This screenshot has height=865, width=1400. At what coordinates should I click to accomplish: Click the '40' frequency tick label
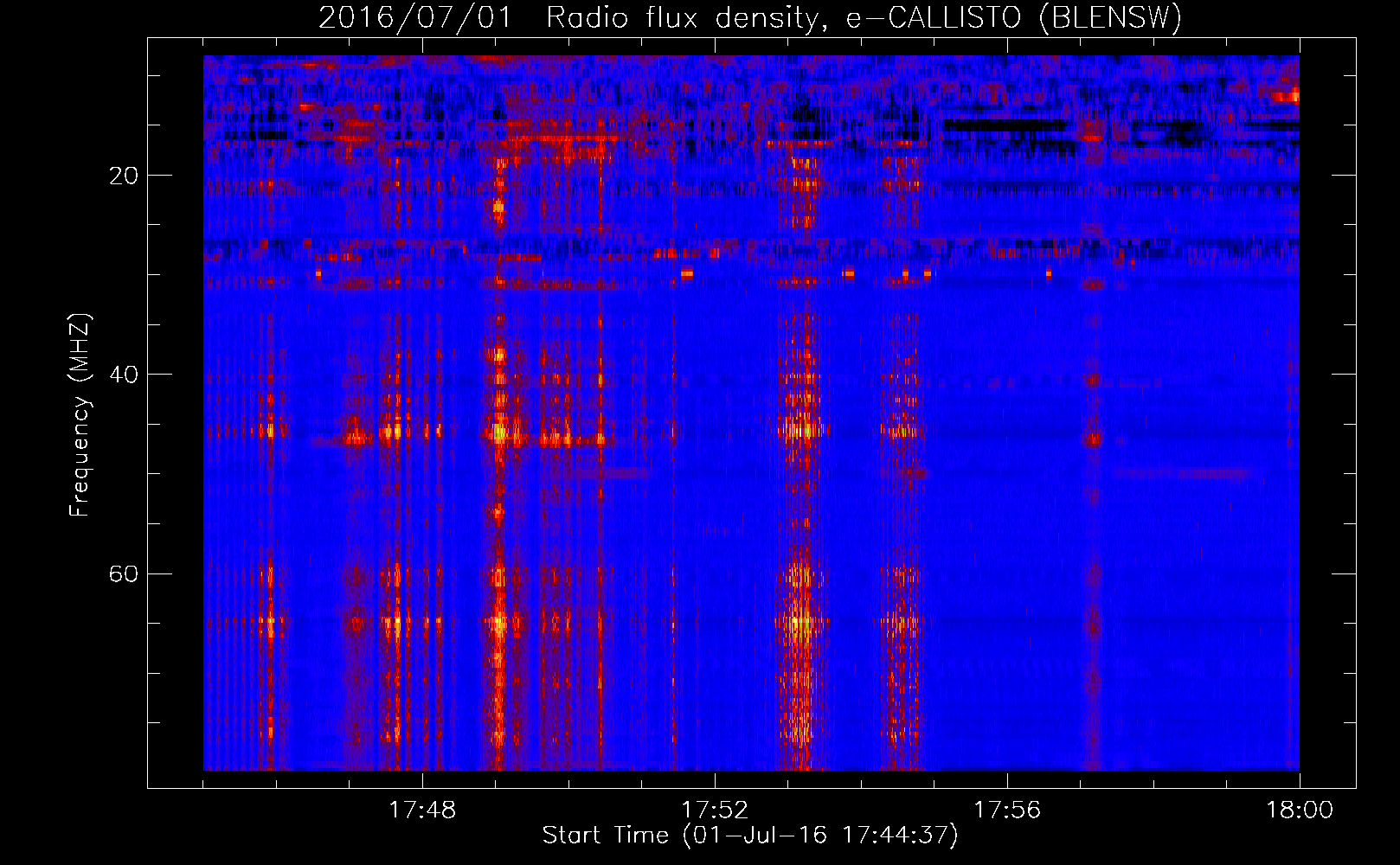[124, 375]
